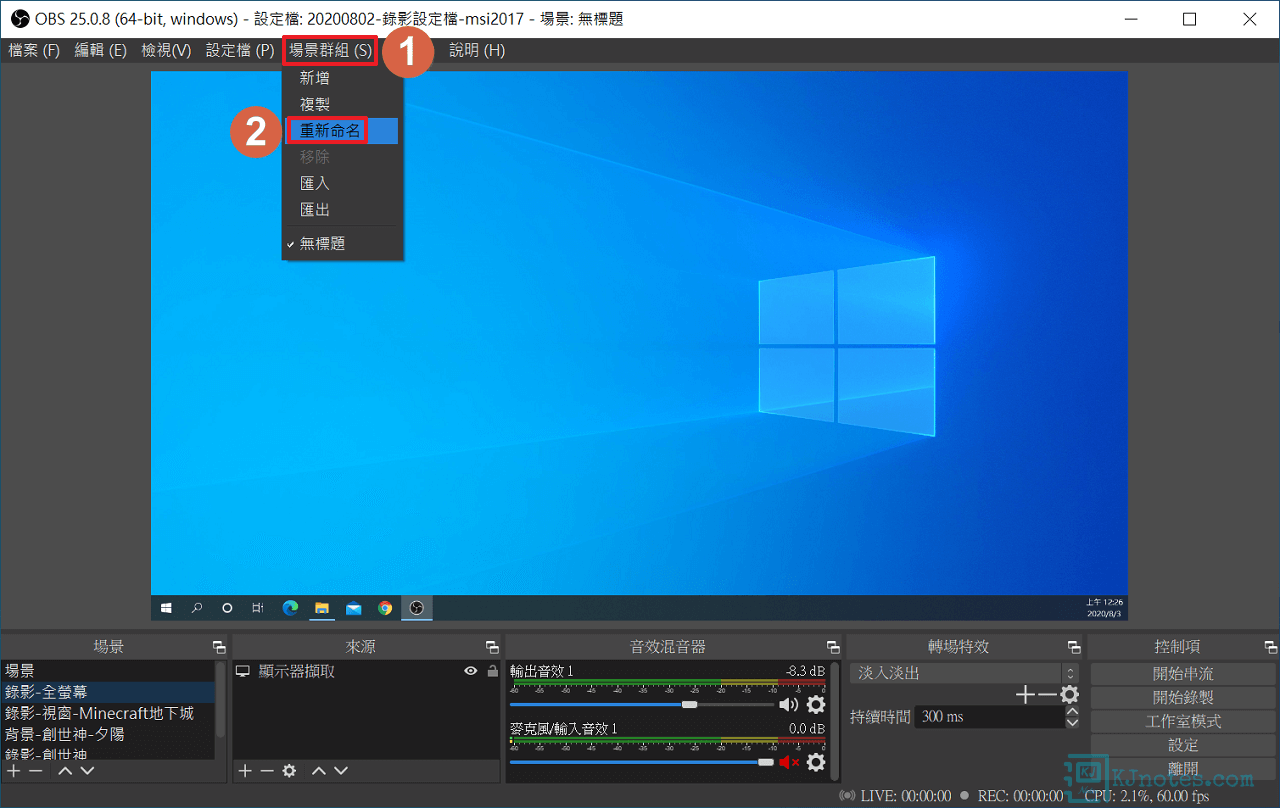Select the 錄影-視窗-Minecraft地下城 scene

(x=108, y=713)
